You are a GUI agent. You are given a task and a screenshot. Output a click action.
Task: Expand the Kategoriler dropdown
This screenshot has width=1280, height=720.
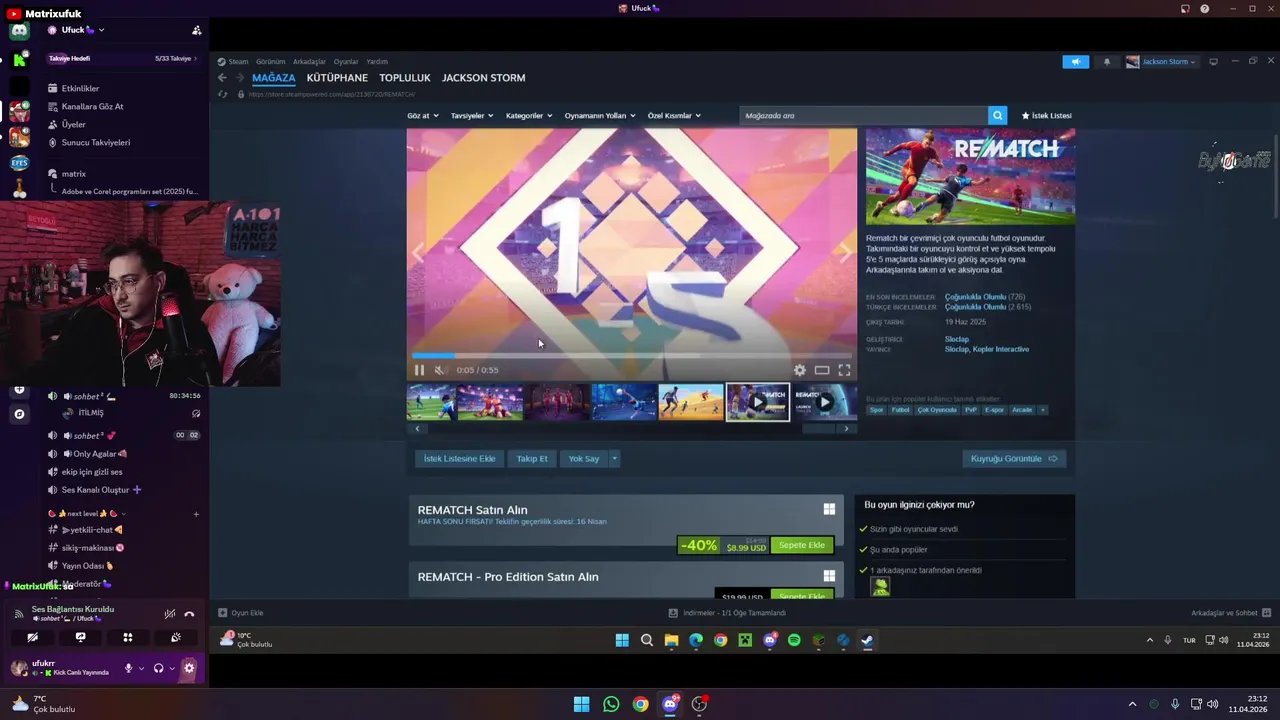click(529, 115)
